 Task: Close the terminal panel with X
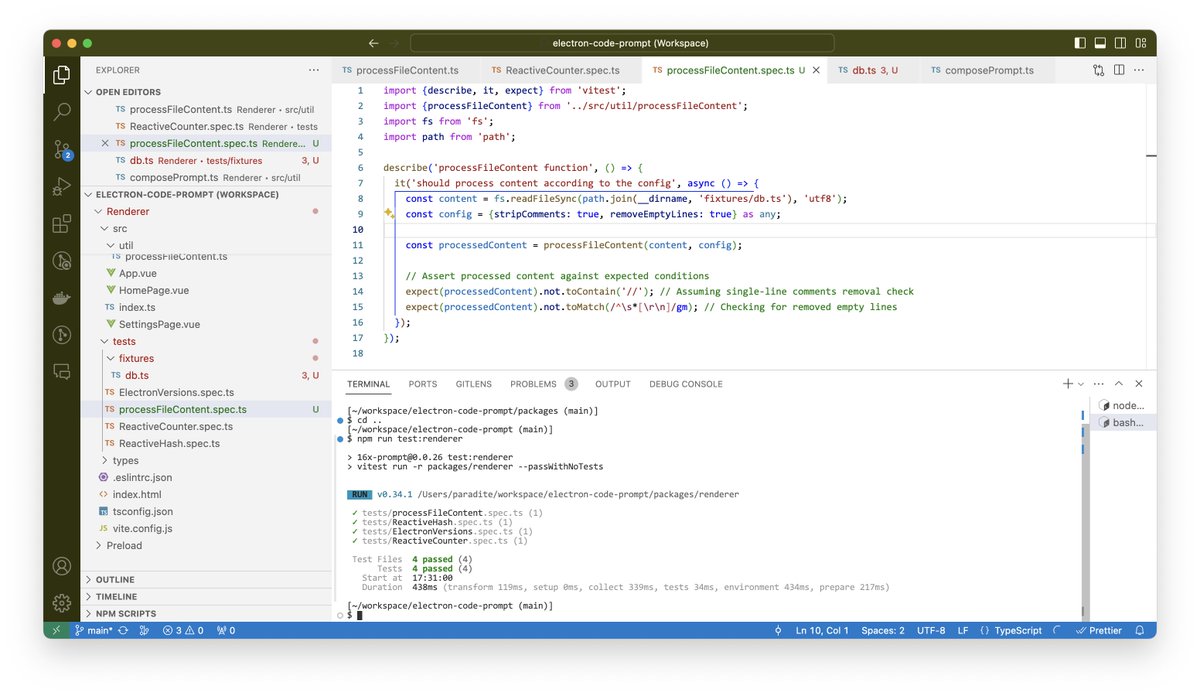tap(1139, 384)
